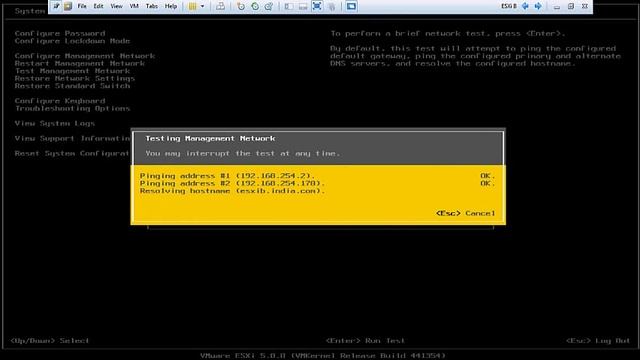Click the yellow icon left of File menu
640x360 pixels.
68,6
